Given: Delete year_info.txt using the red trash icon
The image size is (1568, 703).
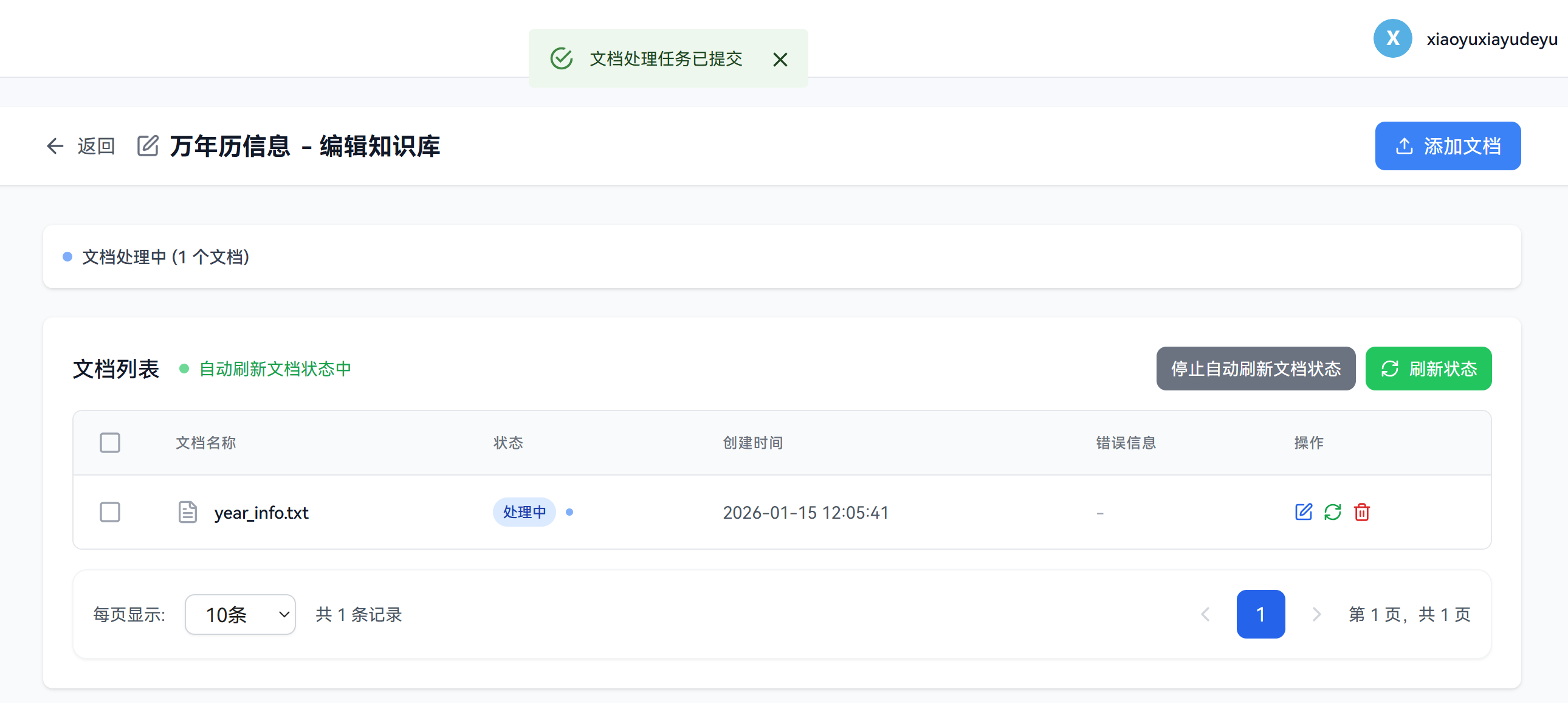Looking at the screenshot, I should click(x=1361, y=511).
